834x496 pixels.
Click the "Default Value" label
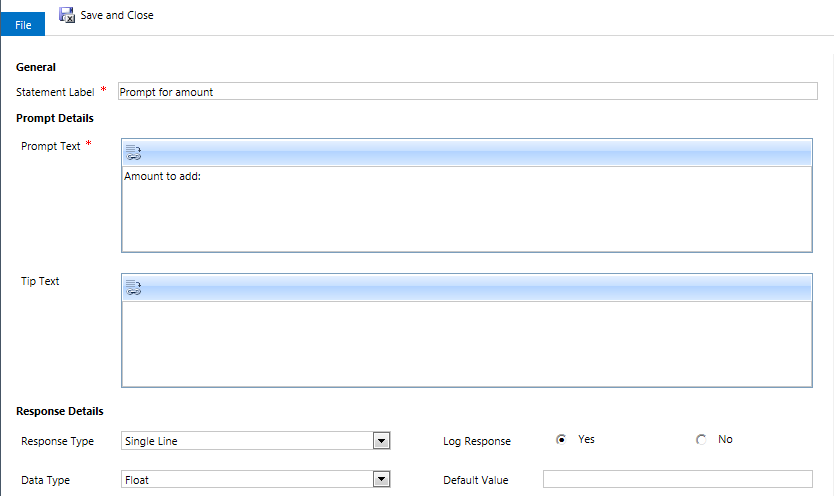pyautogui.click(x=476, y=480)
